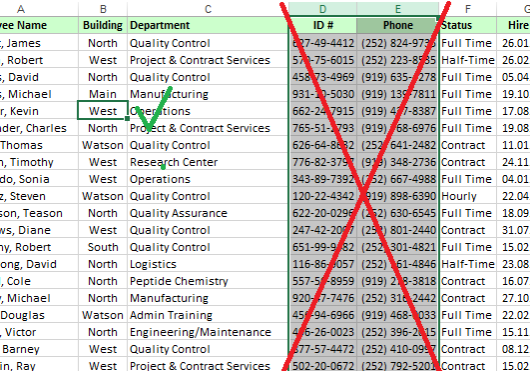This screenshot has height=371, width=530.
Task: Select column F header
Action: 468,8
